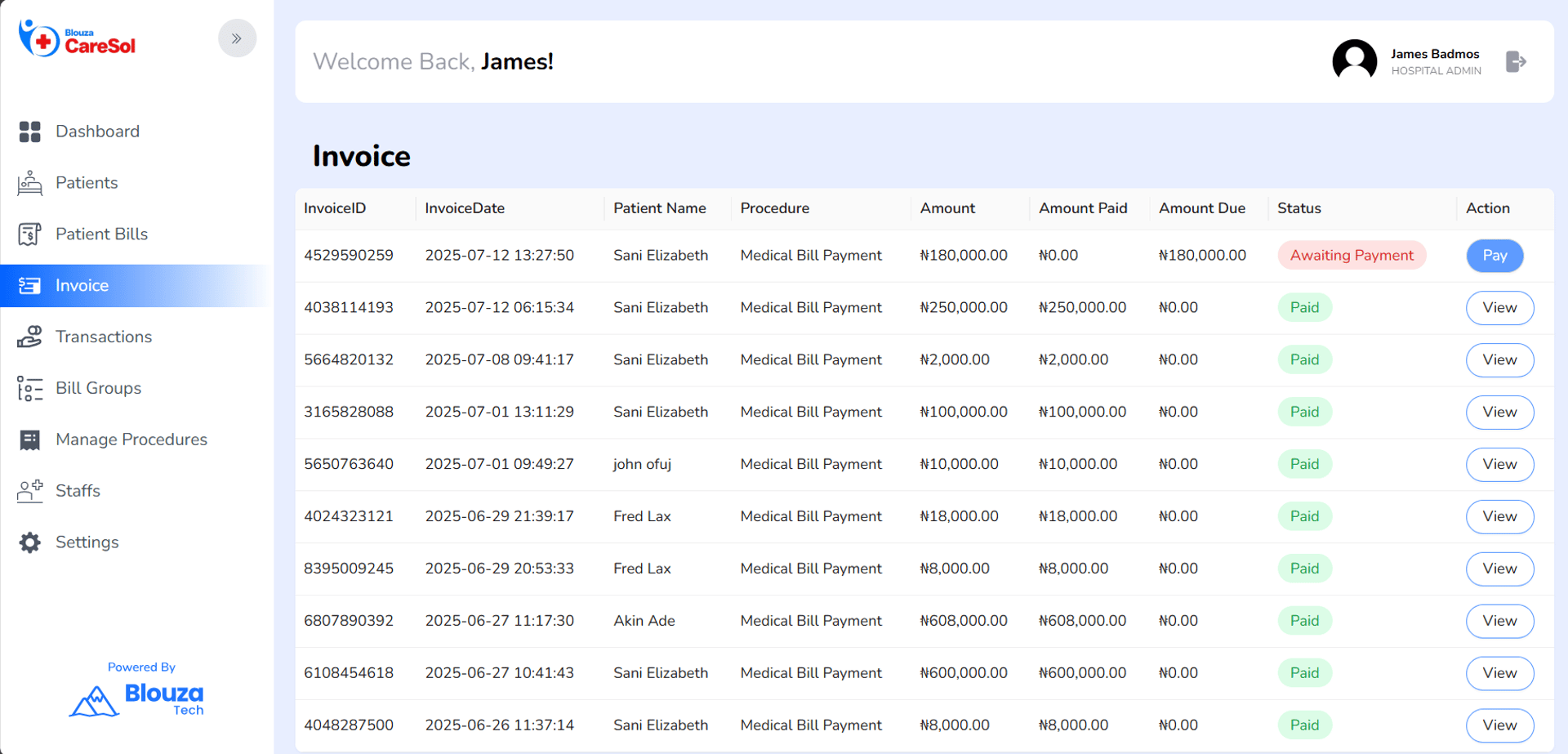Click the Manage Procedures icon
The width and height of the screenshot is (1568, 754).
pyautogui.click(x=30, y=439)
